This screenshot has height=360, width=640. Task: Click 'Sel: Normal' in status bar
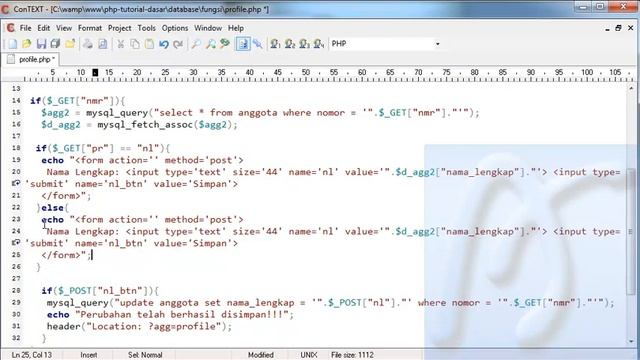coord(145,355)
